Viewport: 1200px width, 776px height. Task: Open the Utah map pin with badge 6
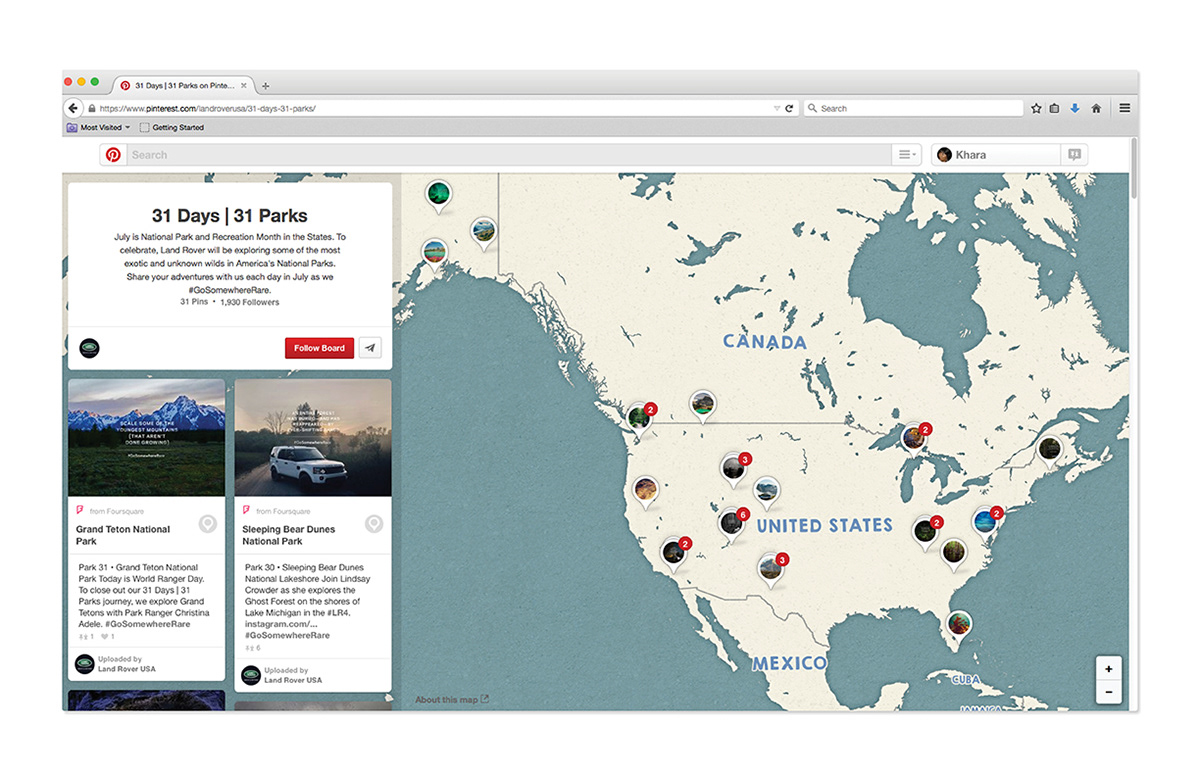click(731, 523)
